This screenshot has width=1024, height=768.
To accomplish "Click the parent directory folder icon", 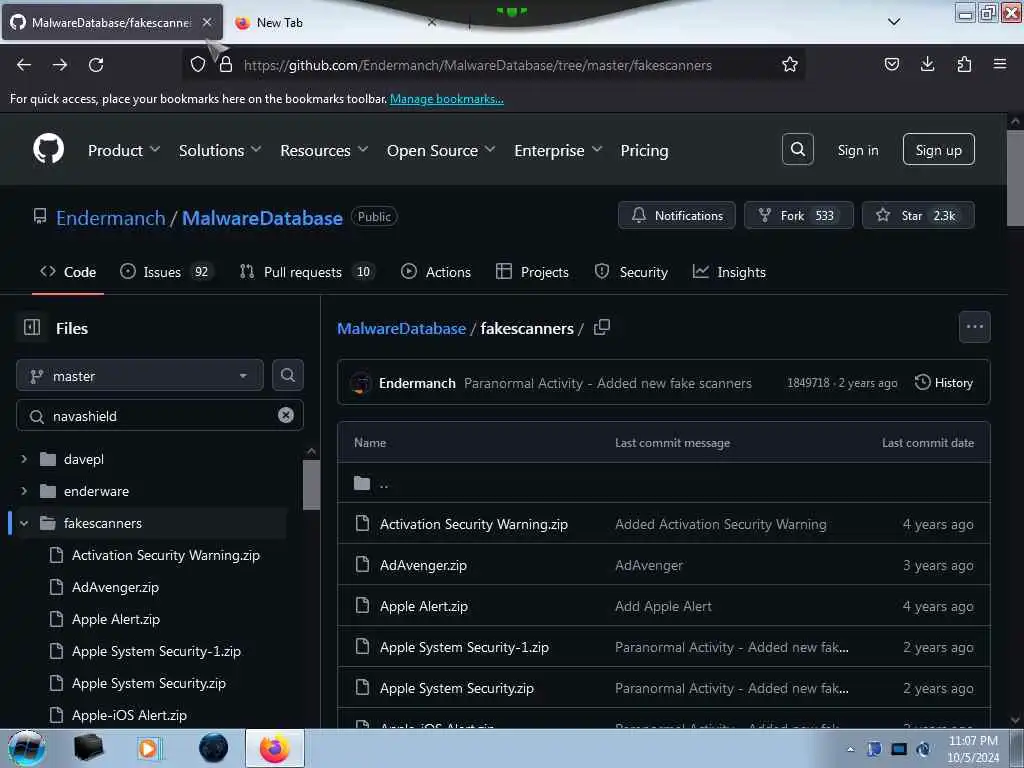I will point(362,483).
